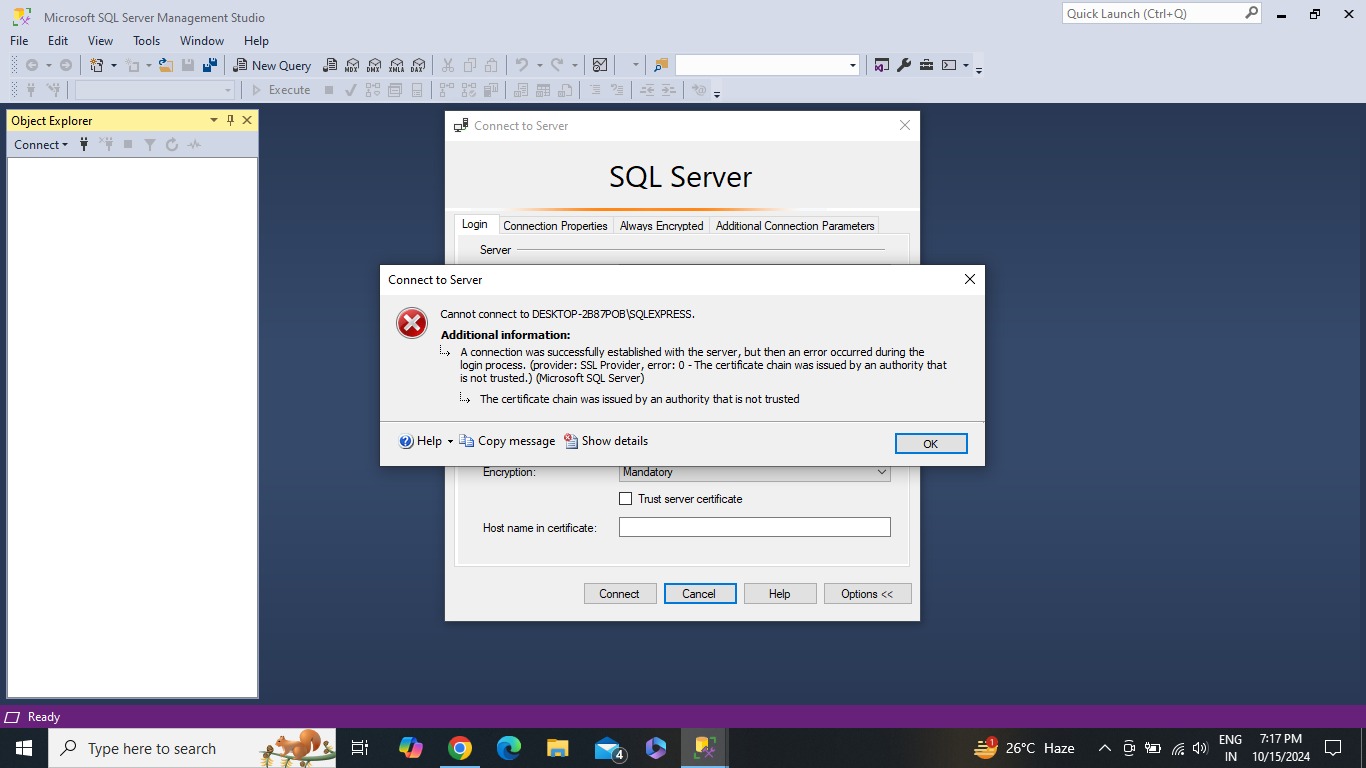1366x768 pixels.
Task: Open the Tools menu
Action: tap(146, 41)
